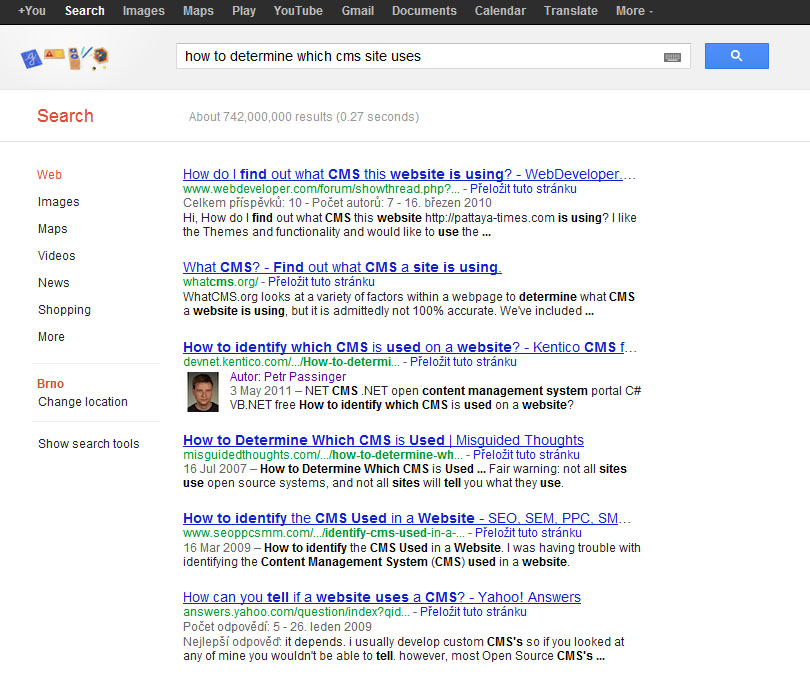Open Documents in the top bar

[424, 11]
